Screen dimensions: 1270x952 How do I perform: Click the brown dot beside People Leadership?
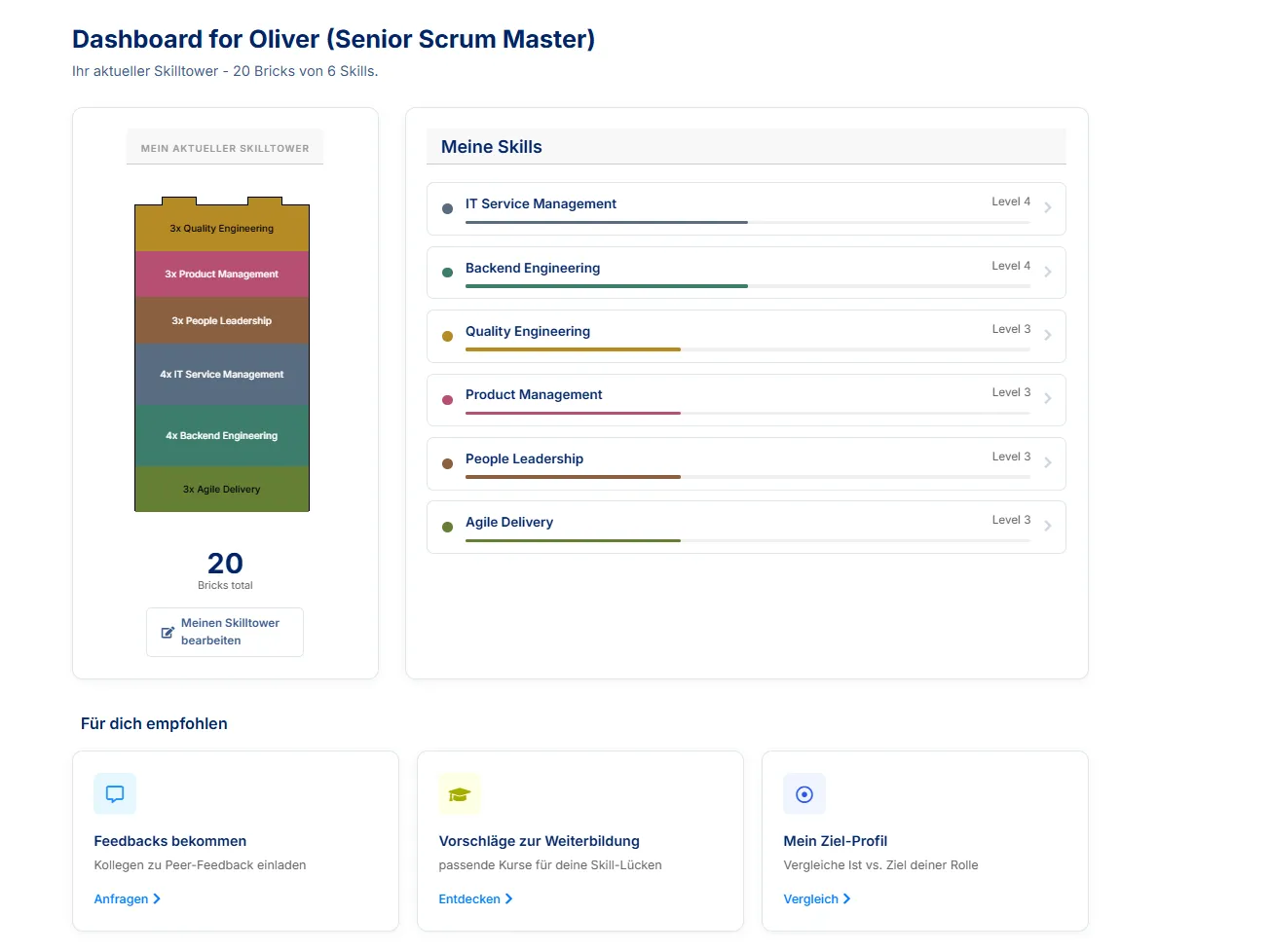pyautogui.click(x=448, y=463)
